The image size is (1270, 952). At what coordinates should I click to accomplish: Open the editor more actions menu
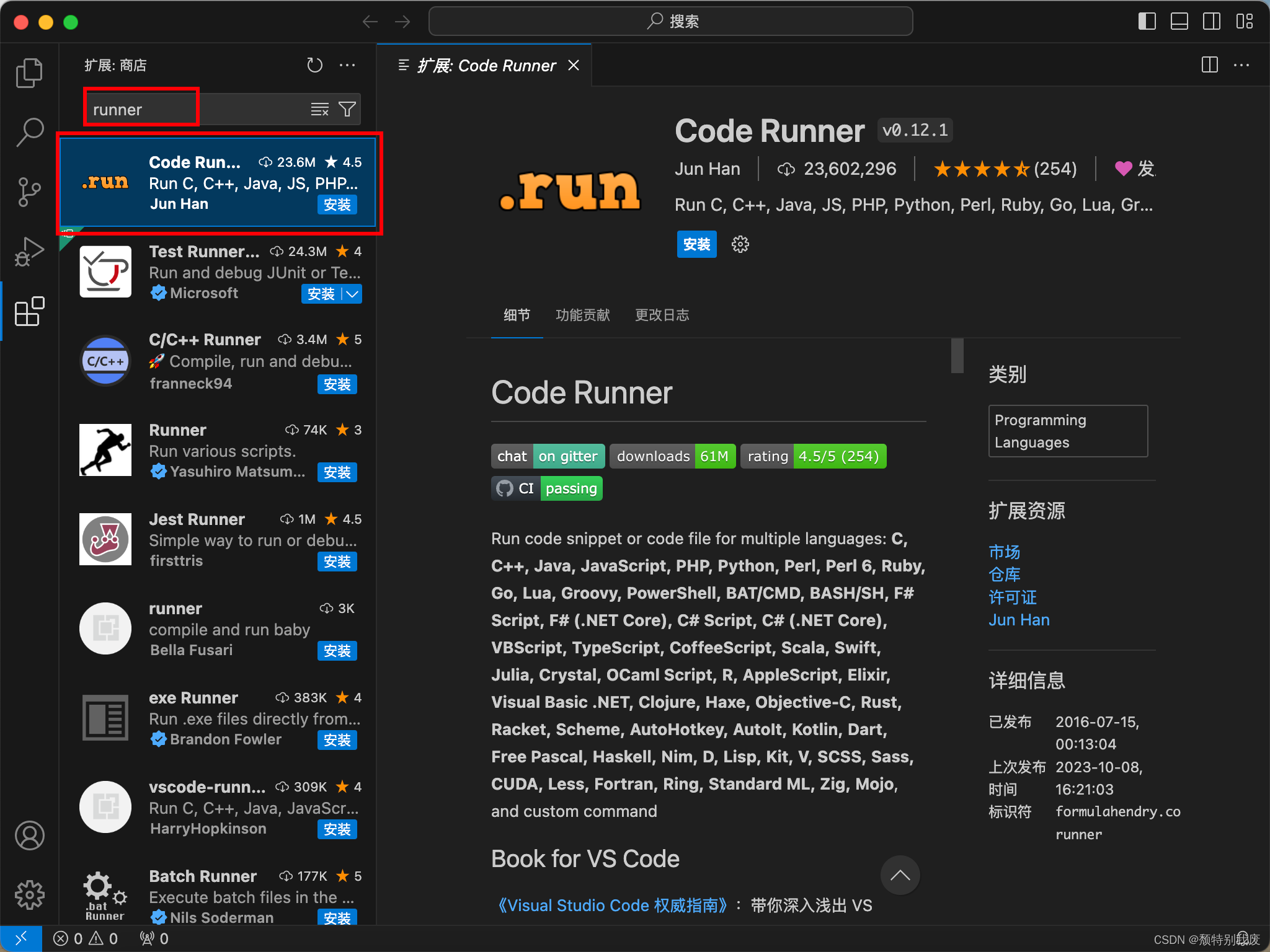coord(1241,65)
